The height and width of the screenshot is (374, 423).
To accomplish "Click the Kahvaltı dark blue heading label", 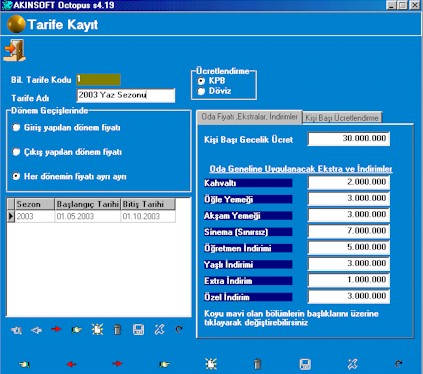I will (248, 183).
